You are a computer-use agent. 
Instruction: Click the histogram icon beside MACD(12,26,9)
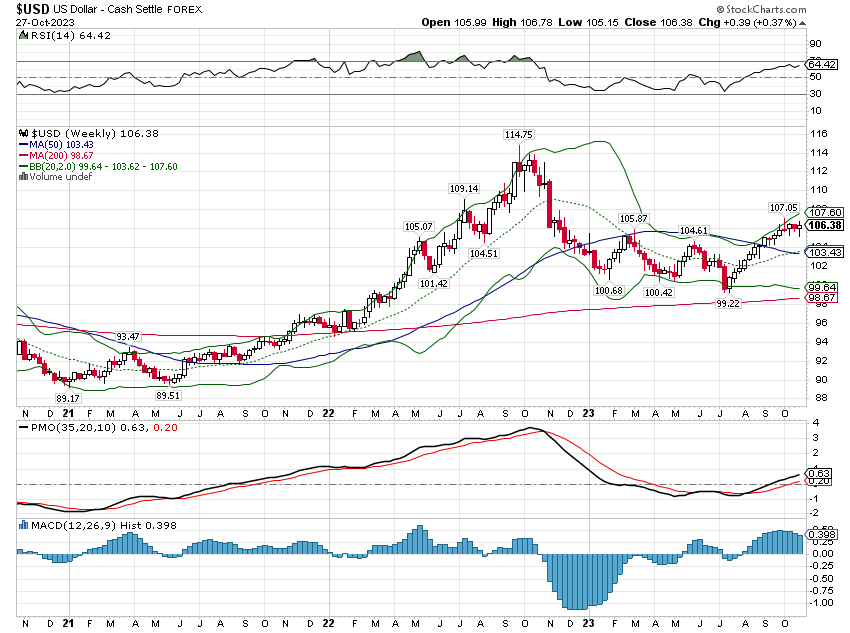(23, 525)
